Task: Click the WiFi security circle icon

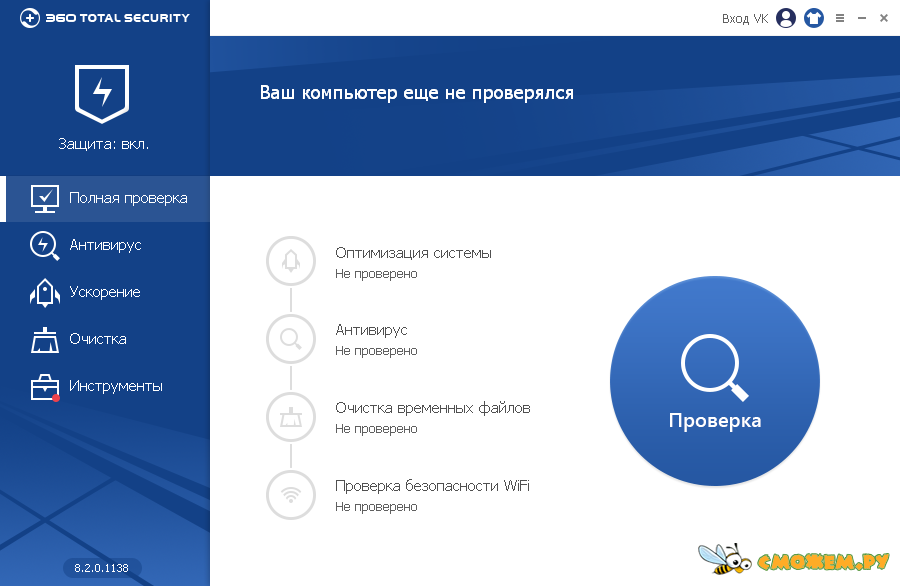Action: tap(291, 495)
